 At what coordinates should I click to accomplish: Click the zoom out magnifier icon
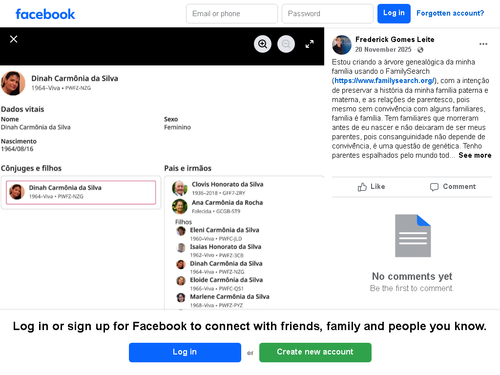tap(286, 44)
